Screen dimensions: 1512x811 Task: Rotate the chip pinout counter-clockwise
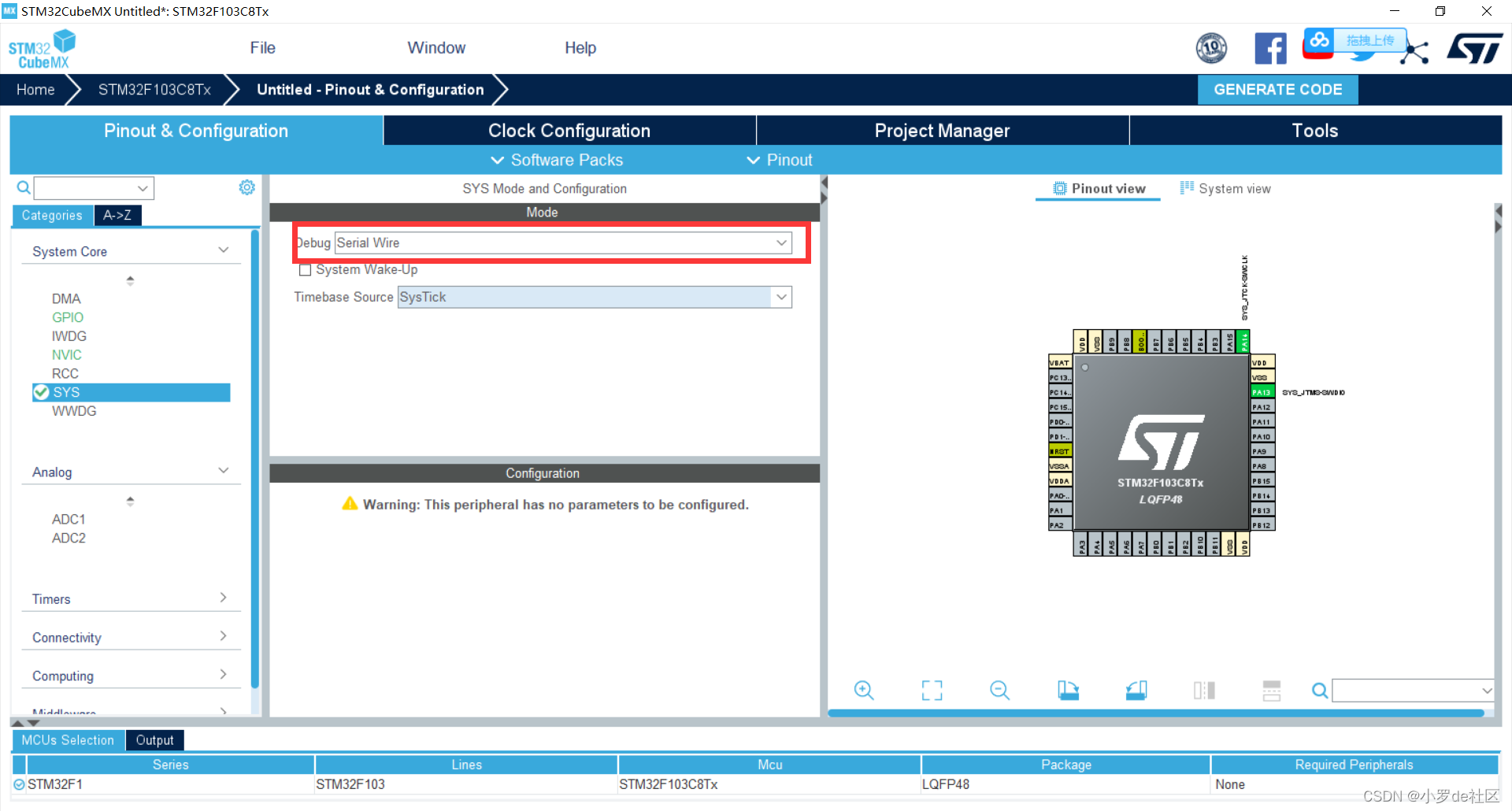coord(1136,691)
